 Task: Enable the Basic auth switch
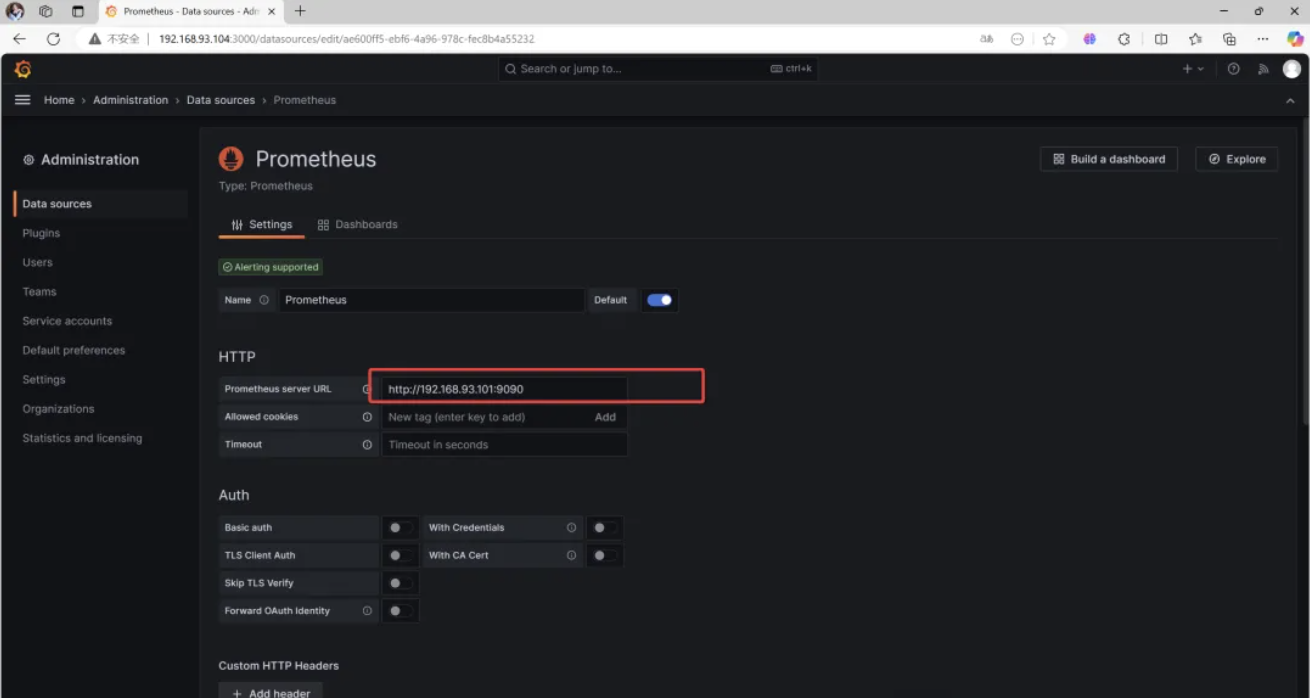click(x=399, y=528)
